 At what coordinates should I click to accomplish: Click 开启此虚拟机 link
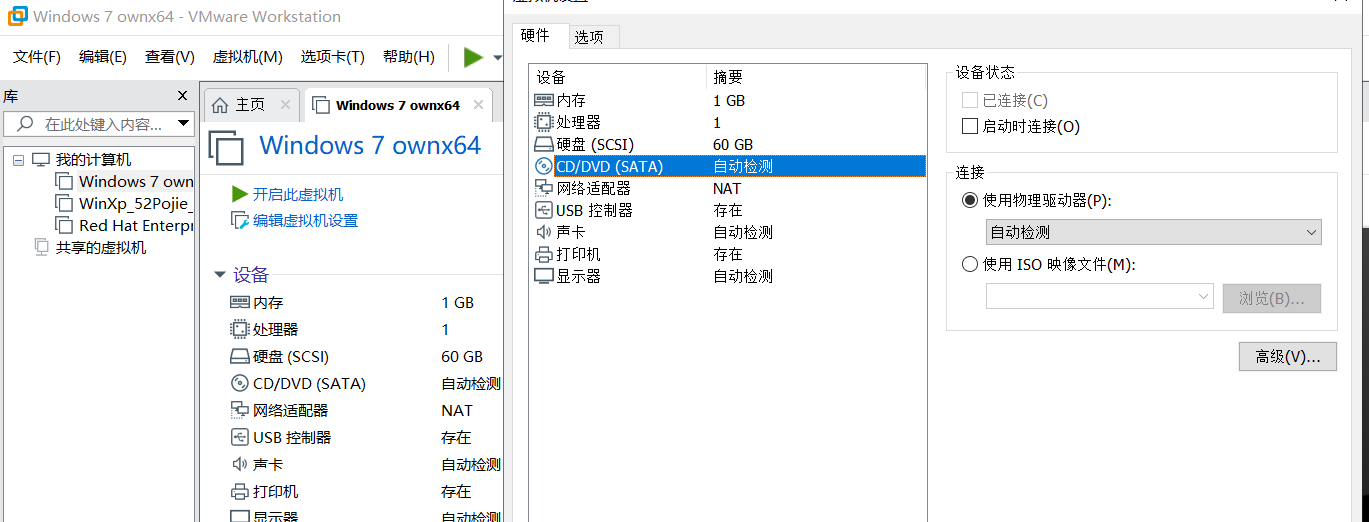298,194
